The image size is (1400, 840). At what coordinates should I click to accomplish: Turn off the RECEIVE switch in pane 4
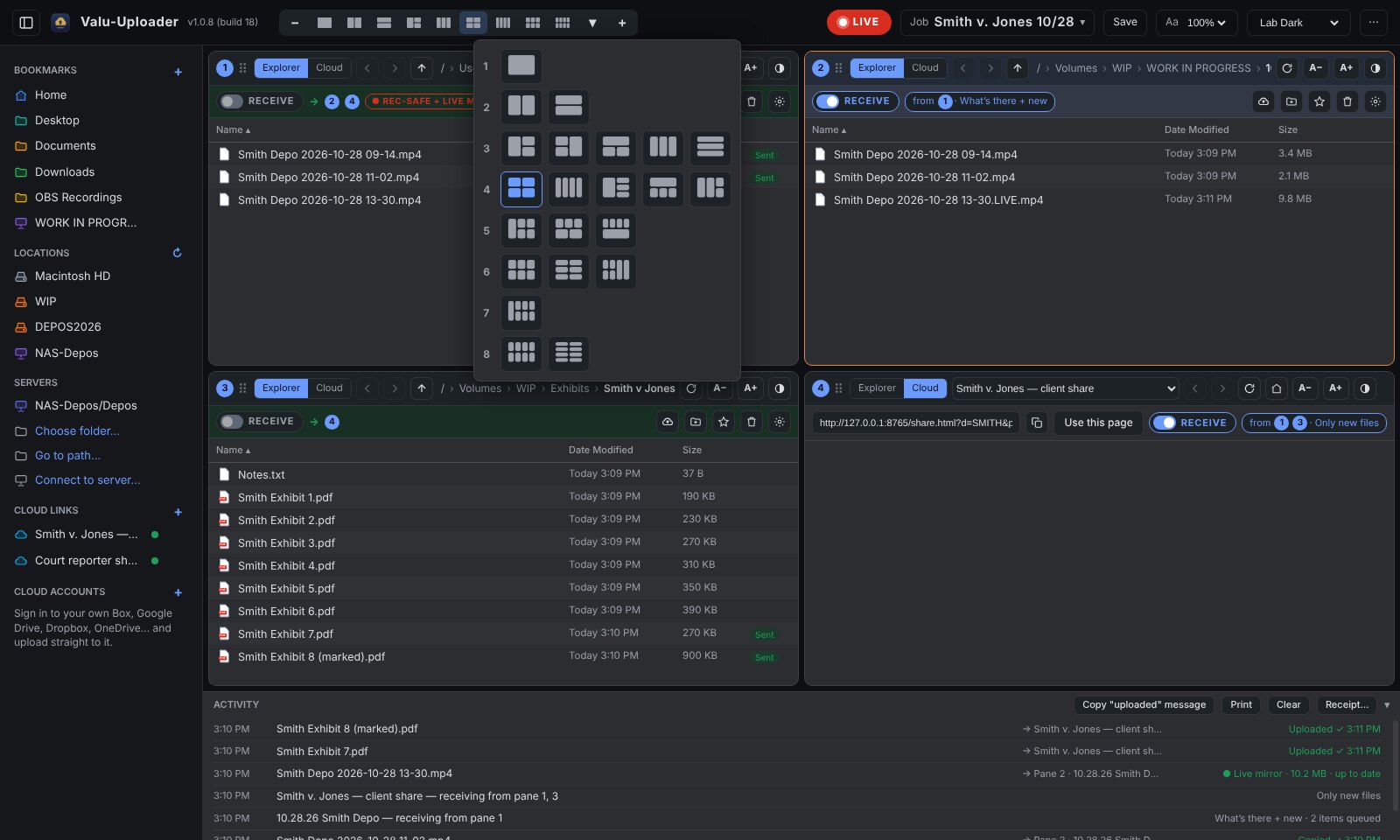tap(1165, 423)
